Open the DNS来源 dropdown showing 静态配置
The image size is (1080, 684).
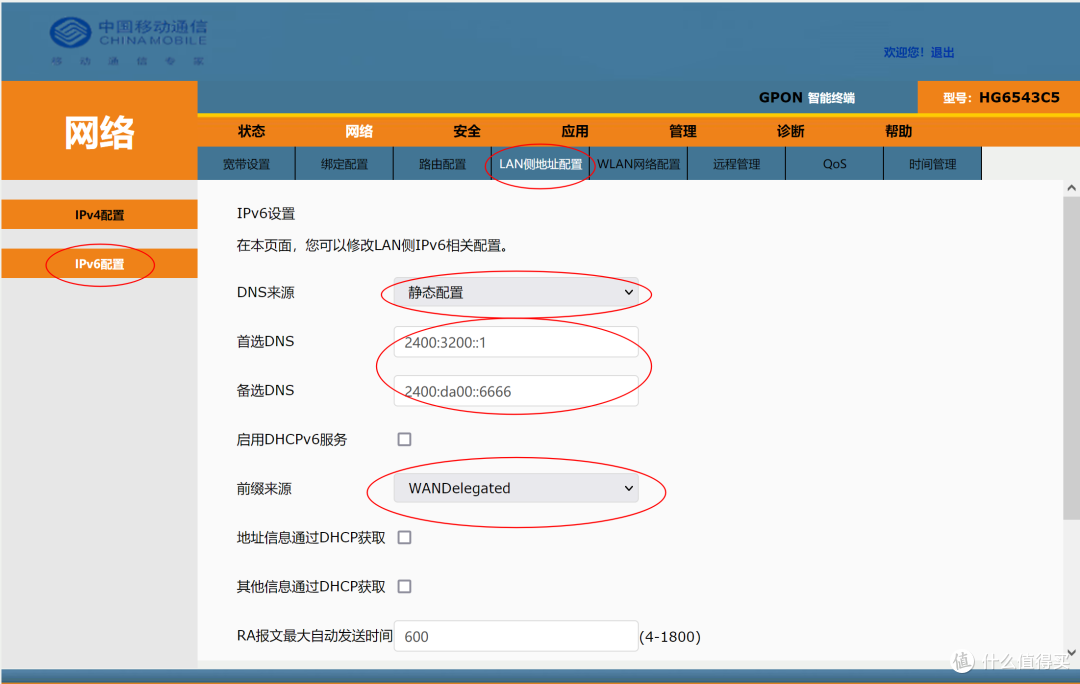coord(515,292)
